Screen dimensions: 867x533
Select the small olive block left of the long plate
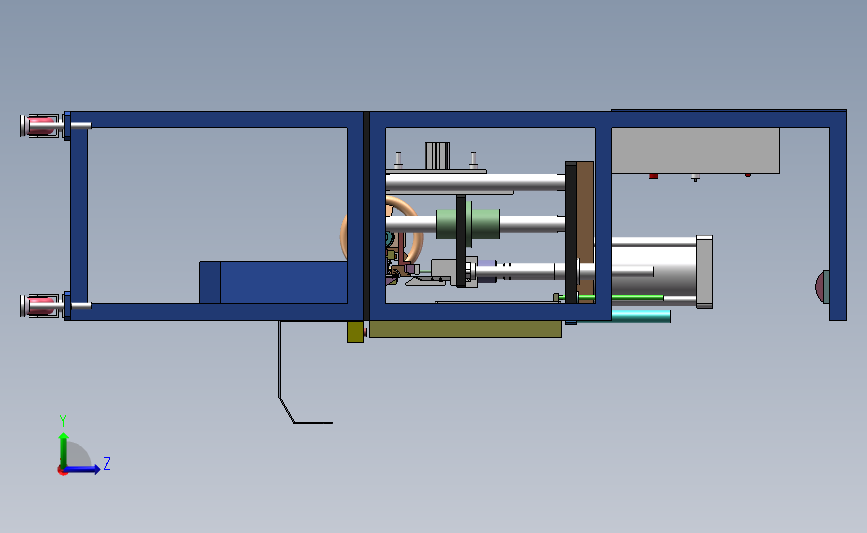(x=356, y=332)
